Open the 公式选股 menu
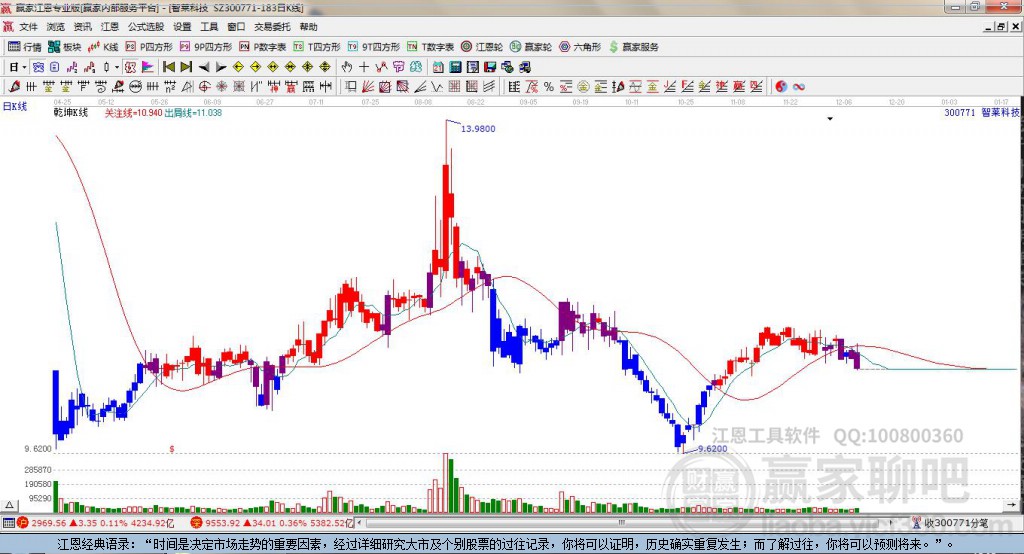This screenshot has height=554, width=1024. point(146,27)
